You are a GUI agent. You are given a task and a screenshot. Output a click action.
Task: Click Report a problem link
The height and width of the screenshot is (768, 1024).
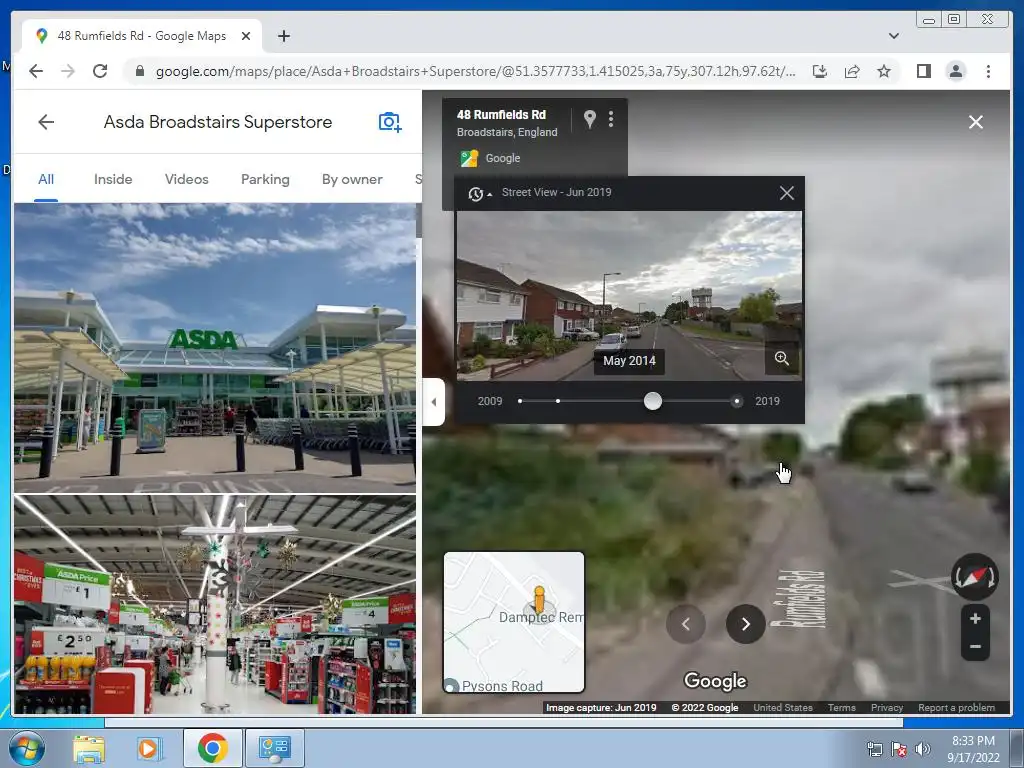coord(956,707)
